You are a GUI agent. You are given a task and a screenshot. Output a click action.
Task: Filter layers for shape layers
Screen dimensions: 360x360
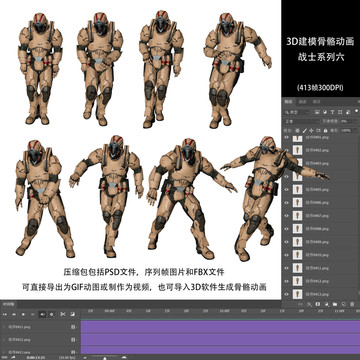point(340,112)
